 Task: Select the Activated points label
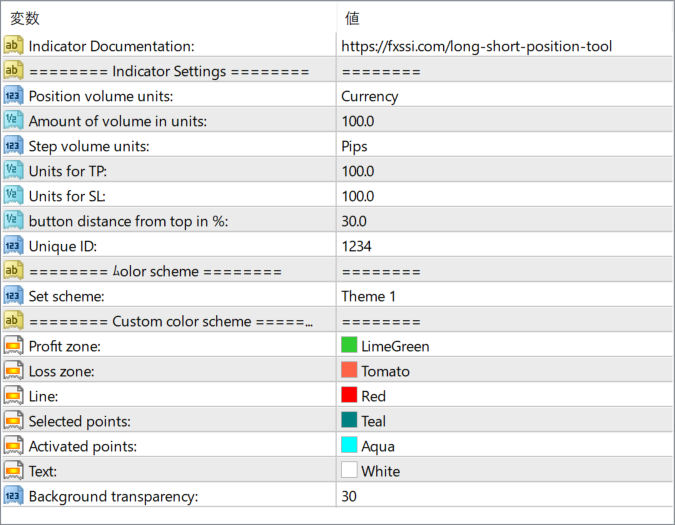click(x=83, y=446)
